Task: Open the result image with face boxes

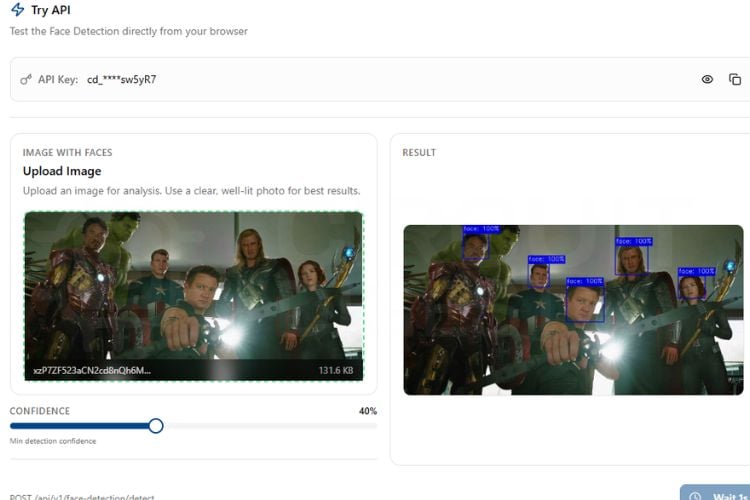Action: tap(573, 310)
